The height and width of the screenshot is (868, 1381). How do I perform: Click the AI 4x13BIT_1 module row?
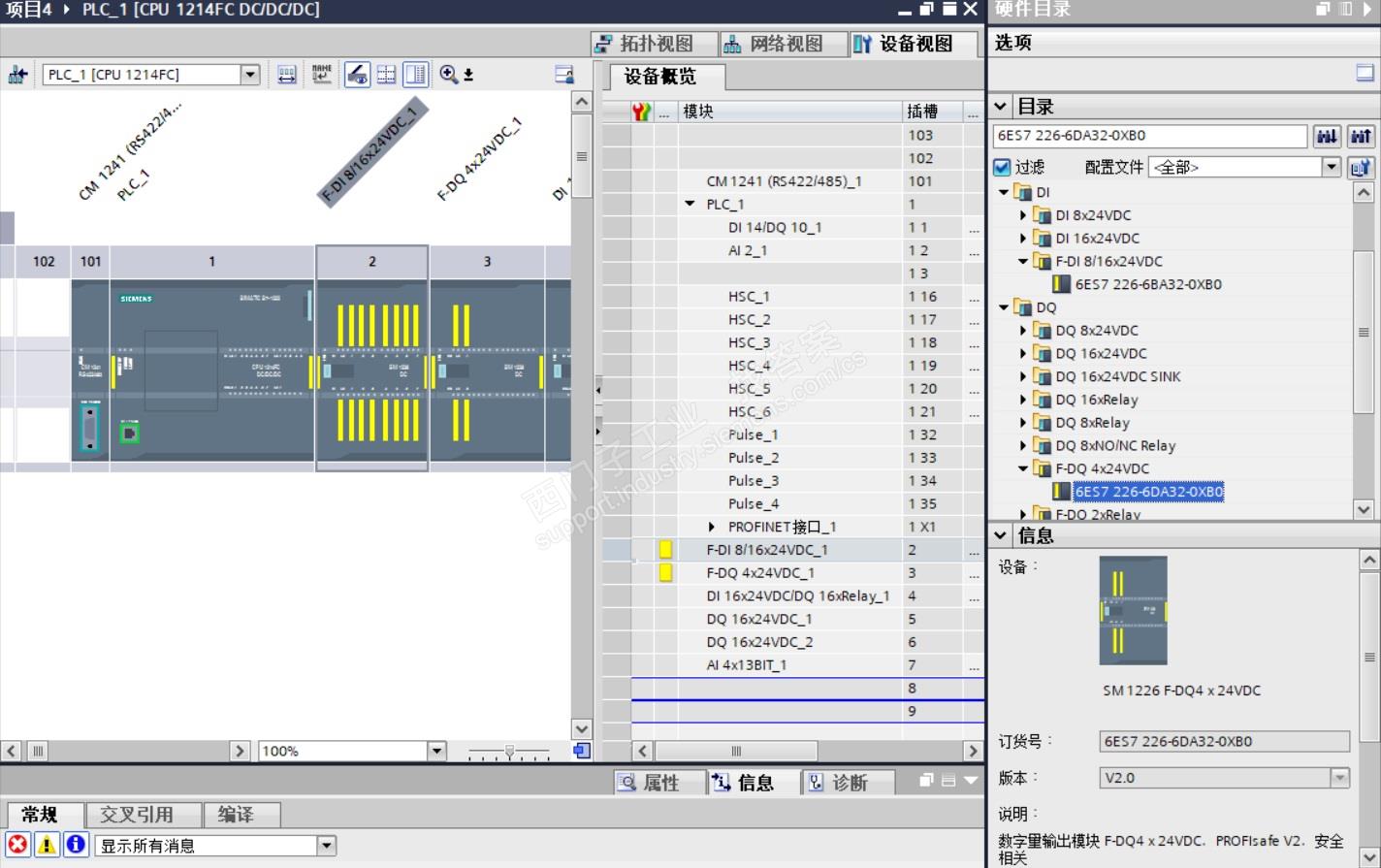click(793, 665)
